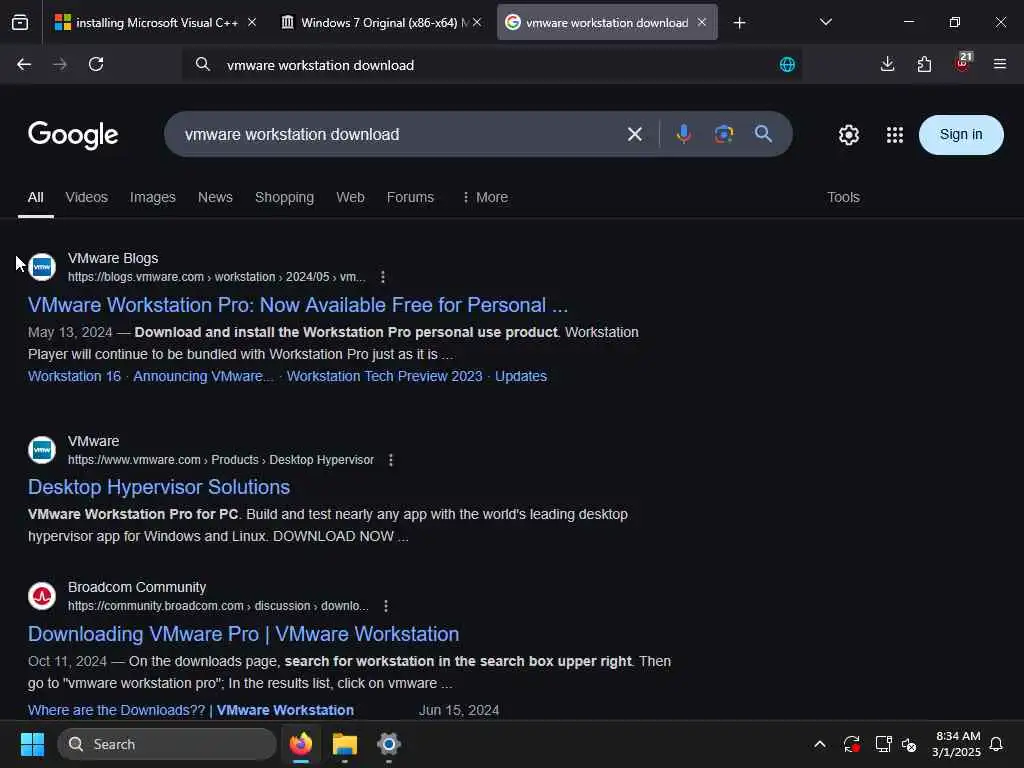Open Desktop Hypervisor Solutions result

(159, 487)
